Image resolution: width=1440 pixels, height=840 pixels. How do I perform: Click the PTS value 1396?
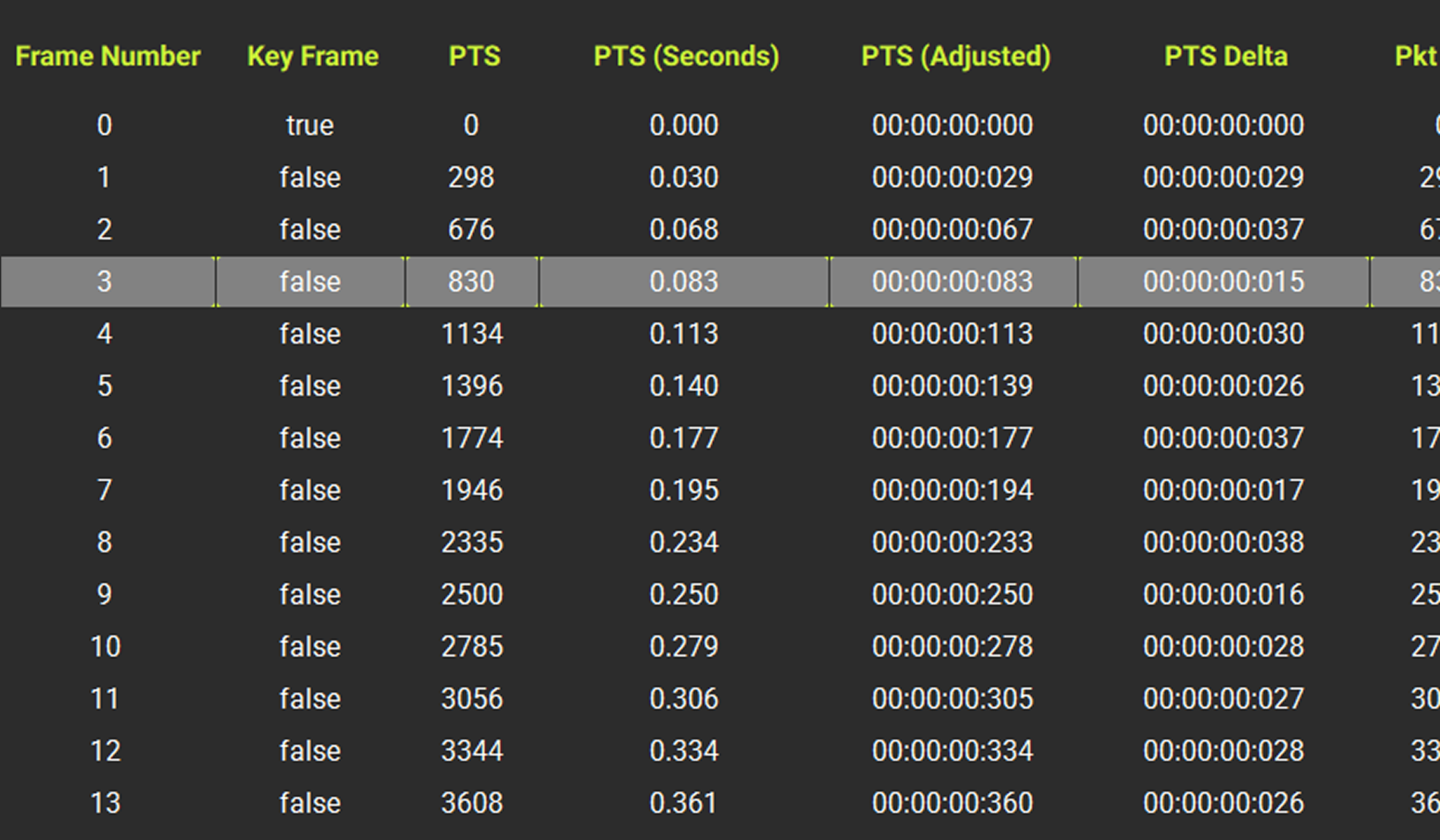coord(472,385)
